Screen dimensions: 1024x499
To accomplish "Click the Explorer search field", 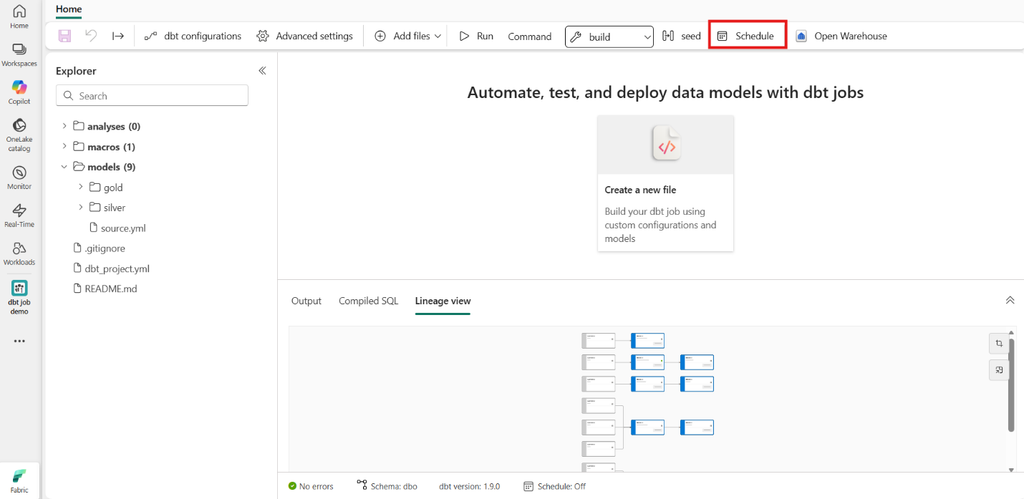I will pos(152,95).
